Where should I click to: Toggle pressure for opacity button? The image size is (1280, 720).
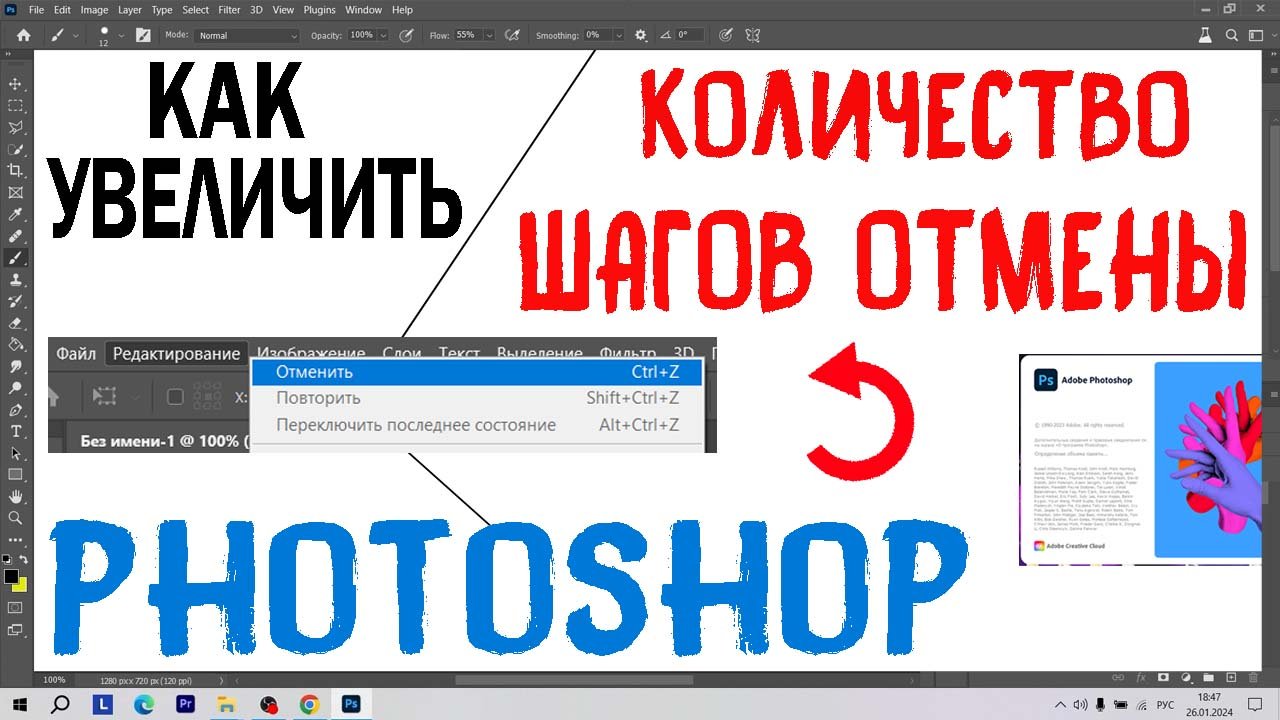[406, 35]
